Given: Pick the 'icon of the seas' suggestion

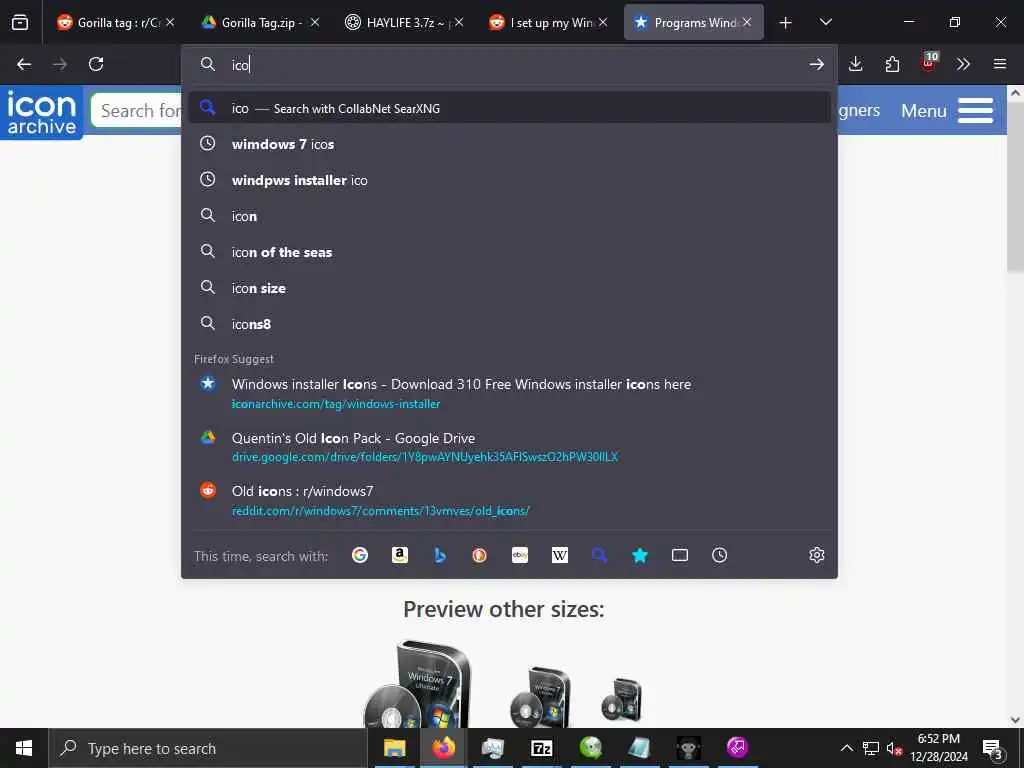Looking at the screenshot, I should tap(509, 252).
